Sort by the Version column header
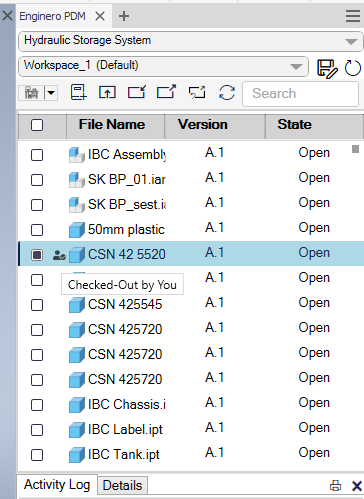This screenshot has width=364, height=499. [215, 126]
